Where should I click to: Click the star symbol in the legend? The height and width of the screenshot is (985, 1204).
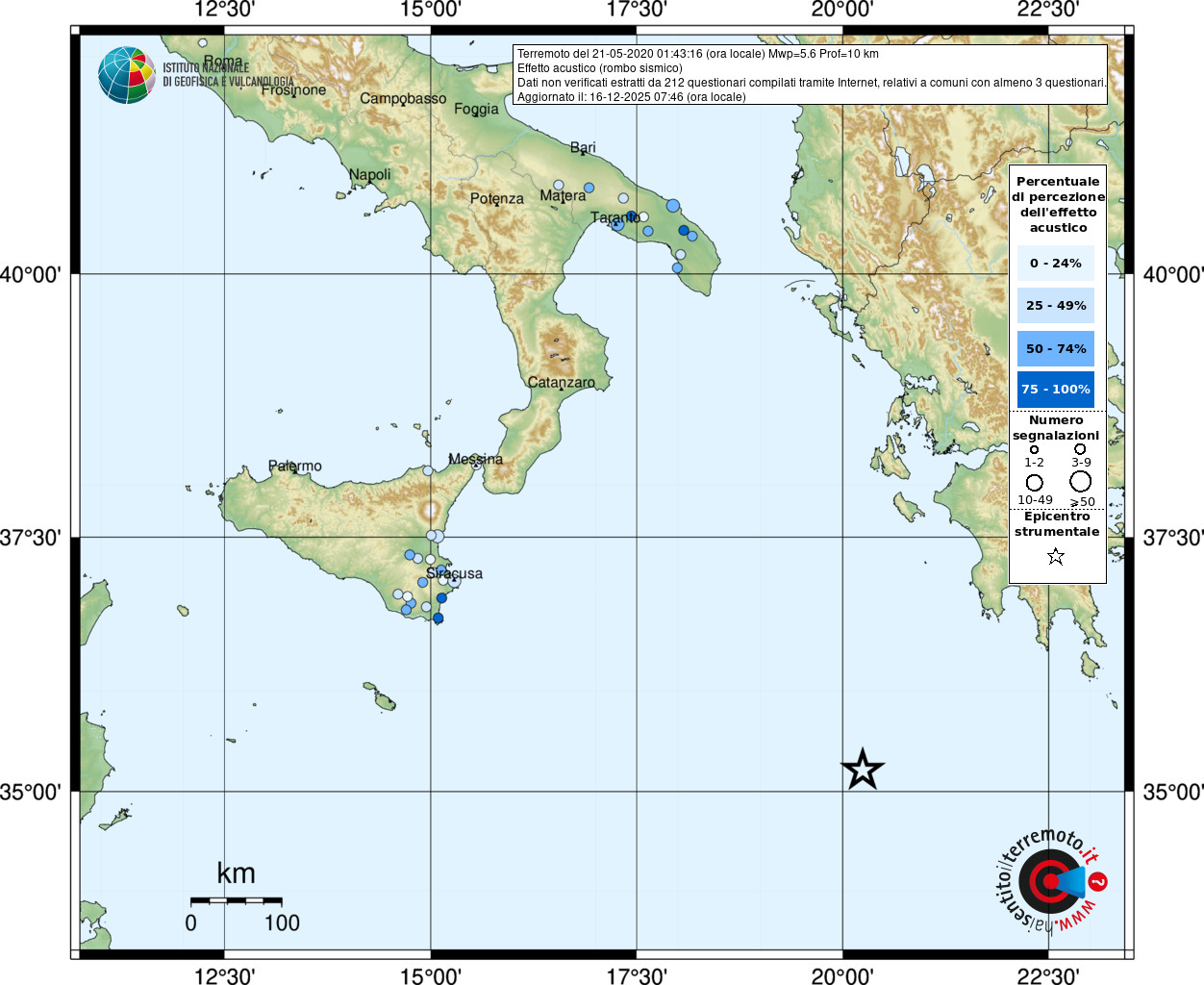click(x=1056, y=556)
